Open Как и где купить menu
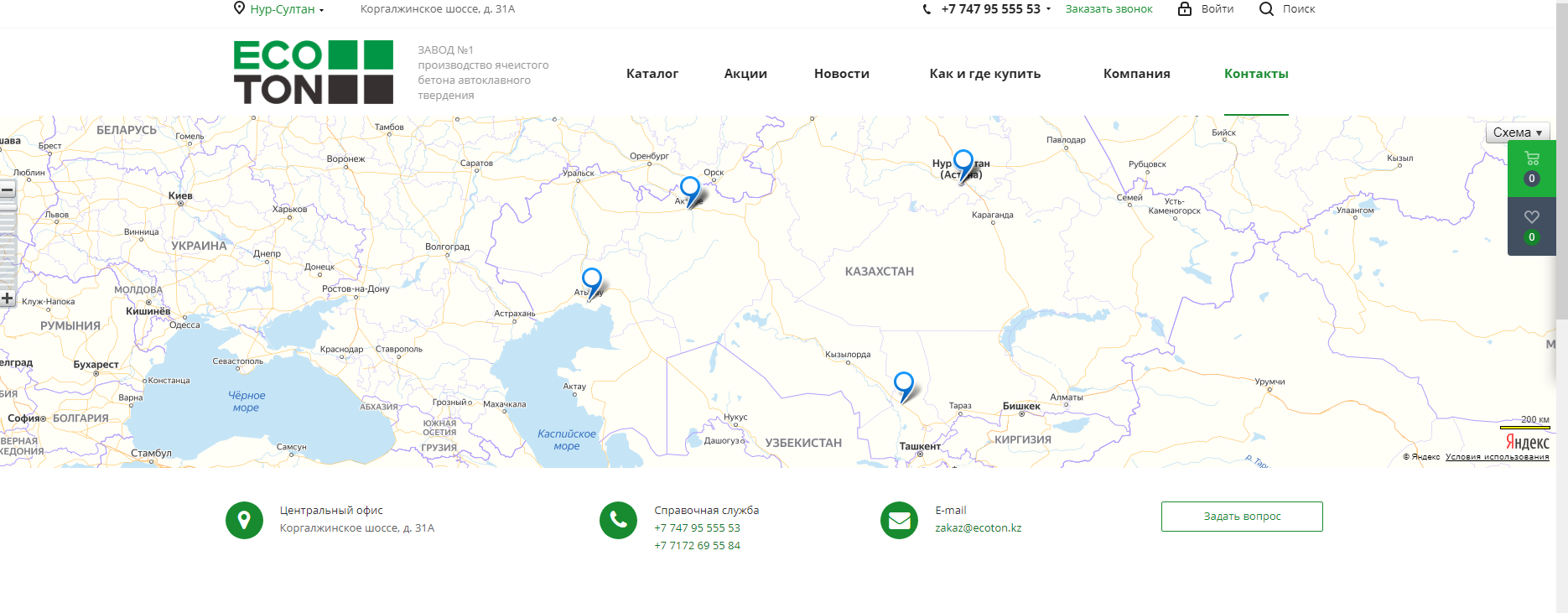The image size is (1568, 613). click(x=985, y=74)
